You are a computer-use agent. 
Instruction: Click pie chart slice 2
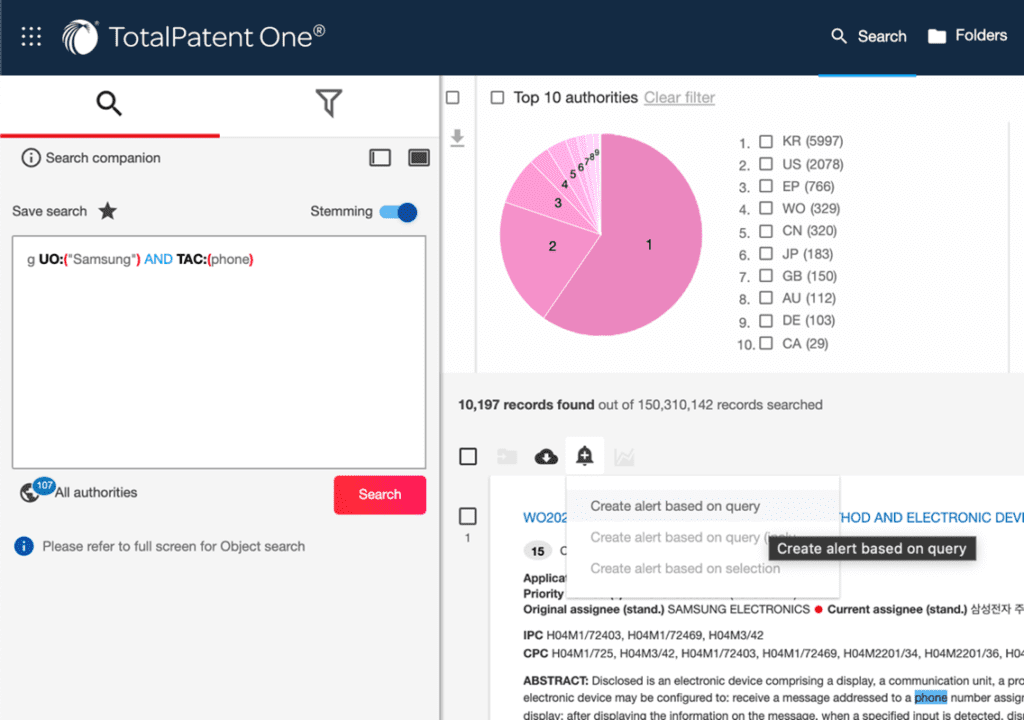click(552, 246)
